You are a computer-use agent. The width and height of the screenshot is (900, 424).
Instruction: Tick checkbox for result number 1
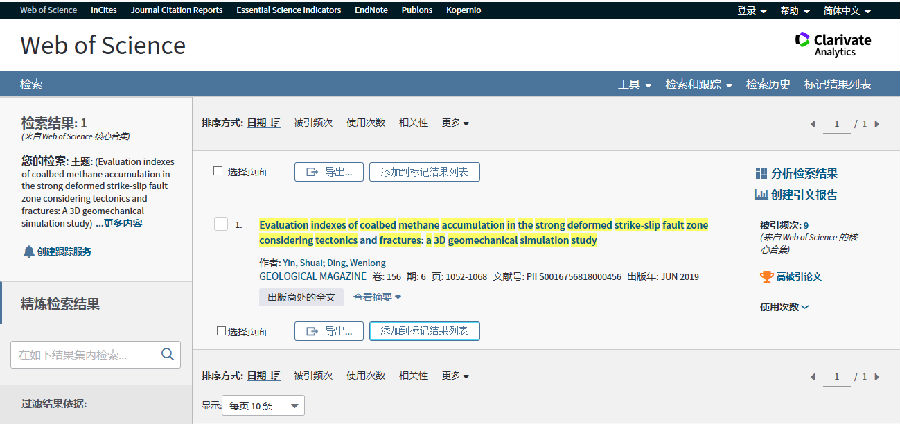click(220, 224)
